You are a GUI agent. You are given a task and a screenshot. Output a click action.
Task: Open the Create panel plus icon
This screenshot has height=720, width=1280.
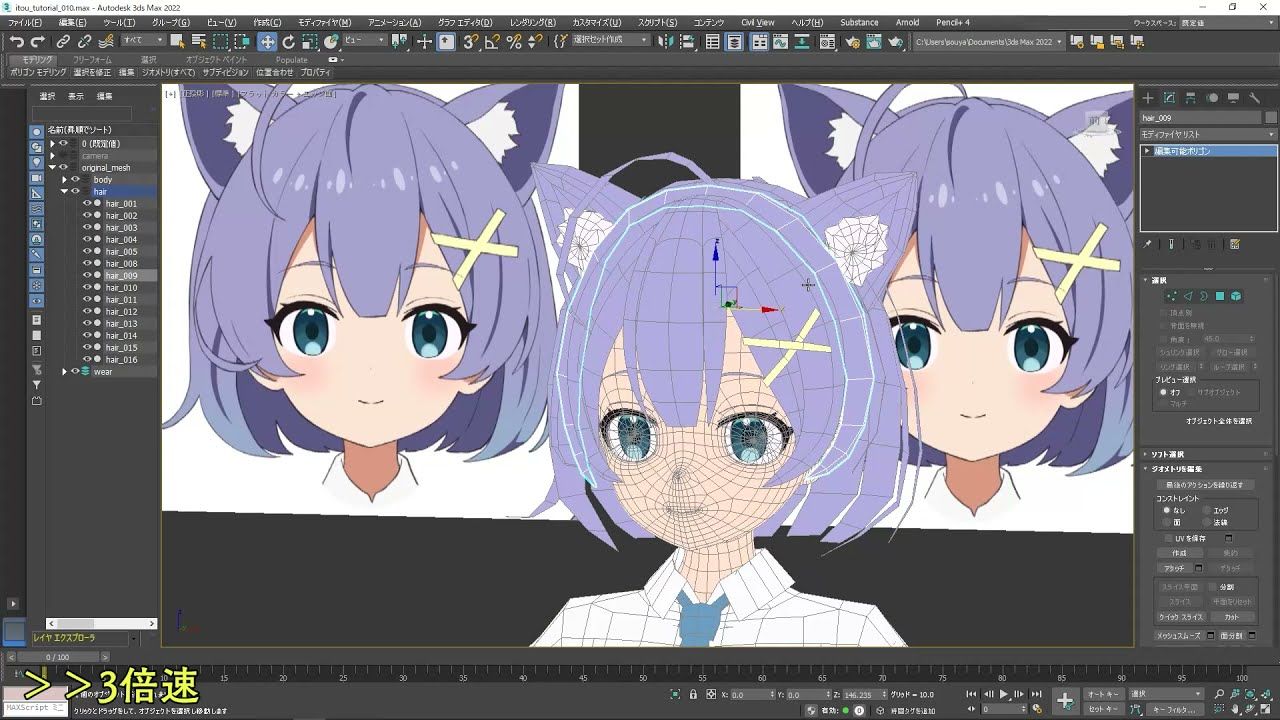pos(1148,98)
